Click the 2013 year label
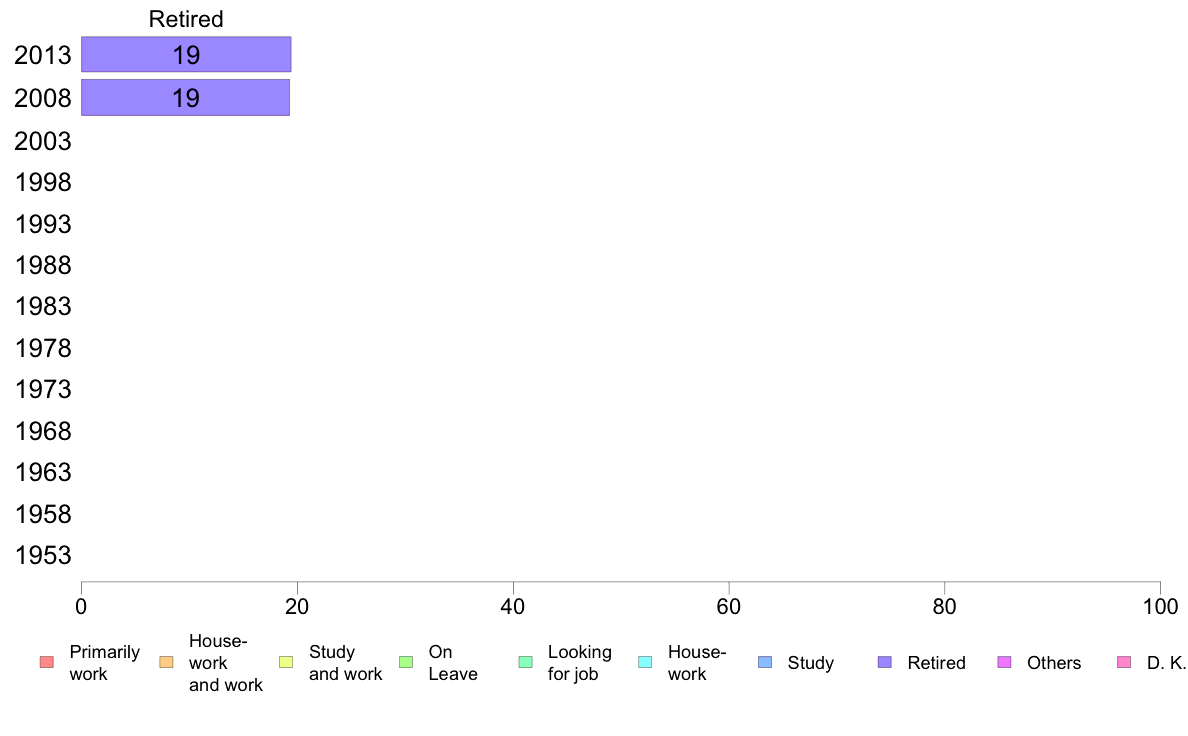 click(x=42, y=55)
